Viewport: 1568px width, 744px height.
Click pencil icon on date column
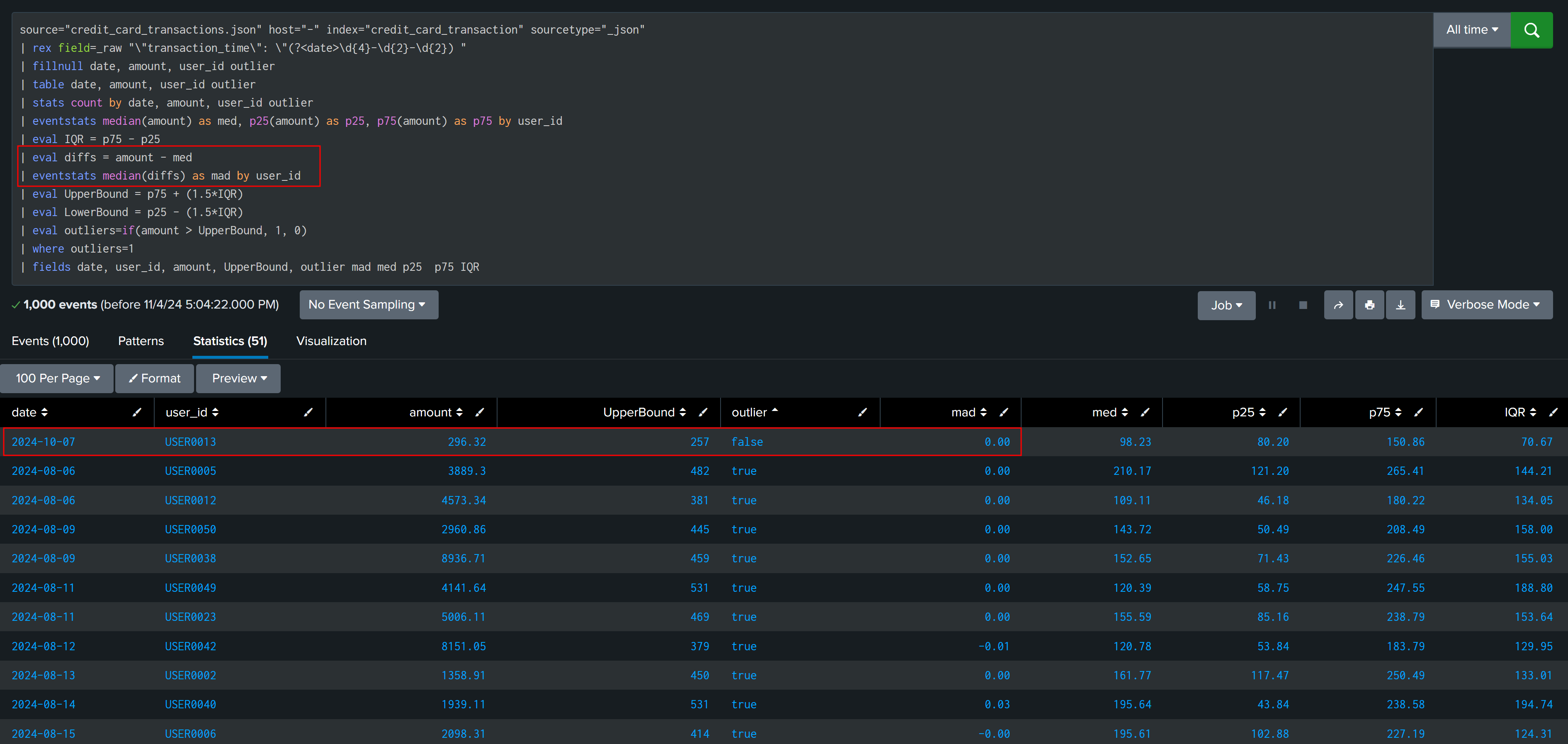point(137,412)
